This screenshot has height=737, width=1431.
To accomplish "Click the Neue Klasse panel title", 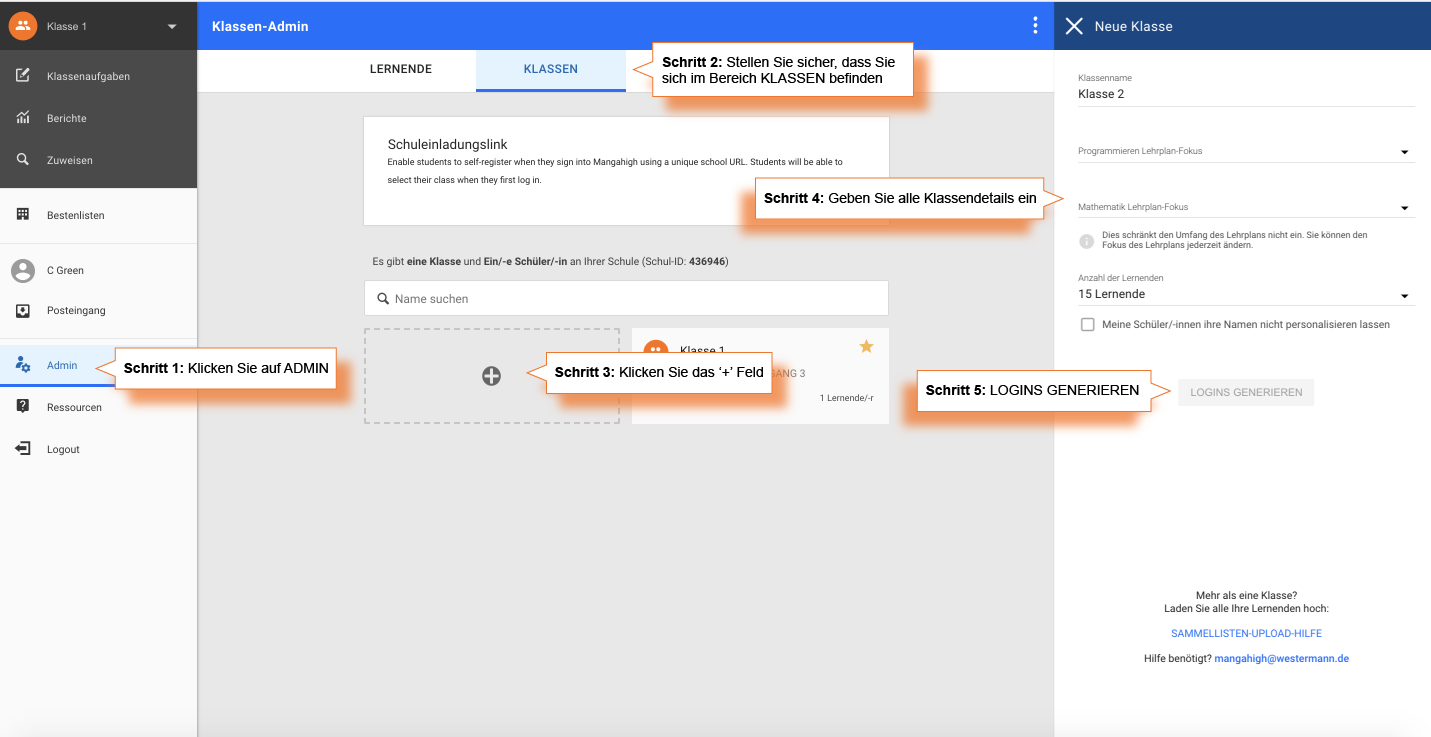I will (x=1133, y=26).
